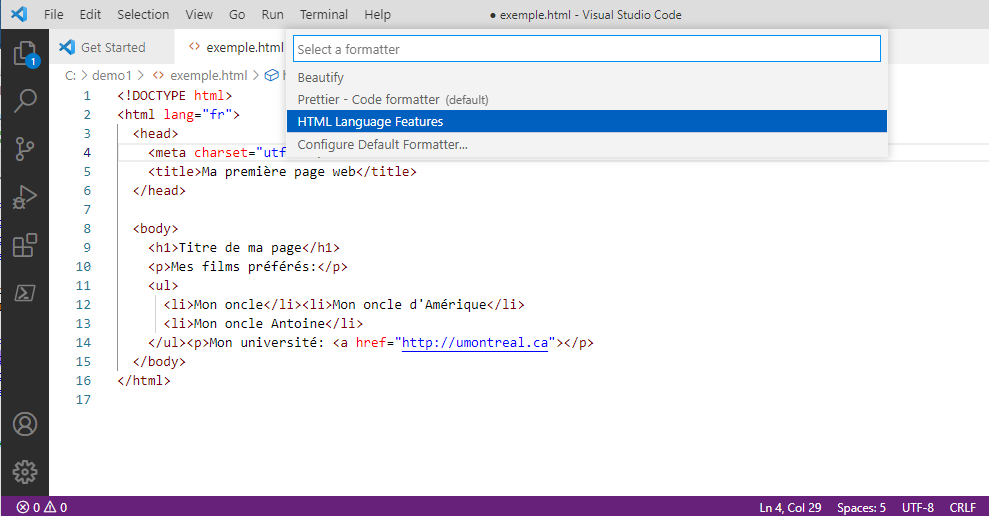Click the closing </html> tag

tap(144, 380)
